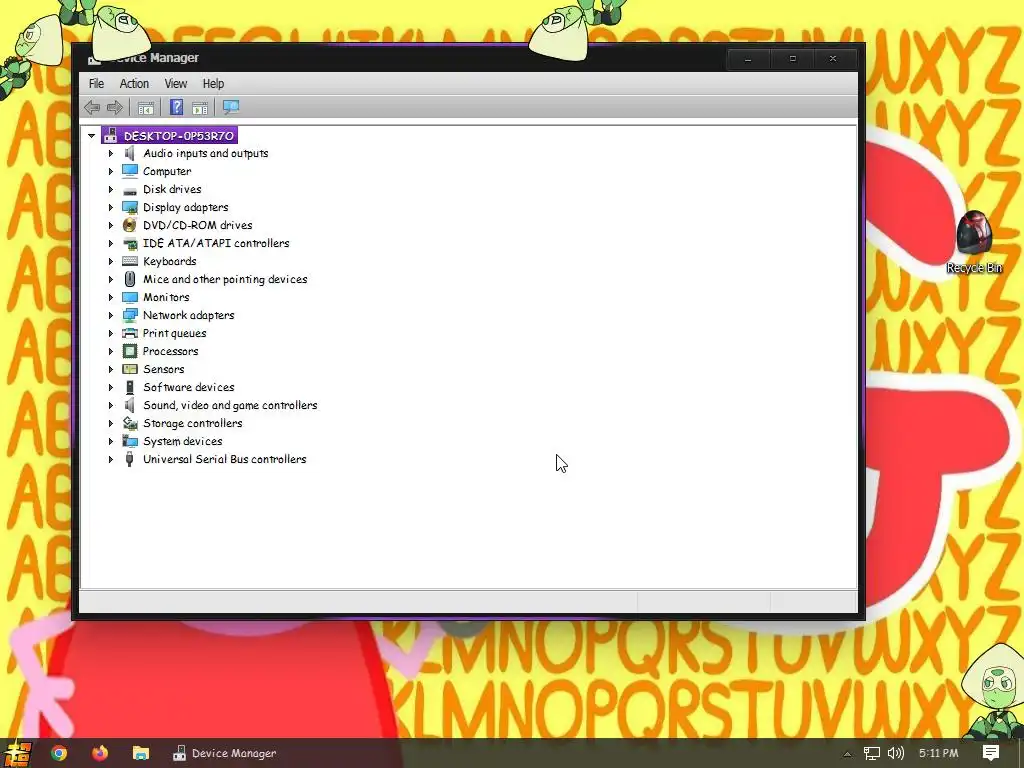The image size is (1024, 768).
Task: Click the Device Manager taskbar button
Action: (224, 753)
